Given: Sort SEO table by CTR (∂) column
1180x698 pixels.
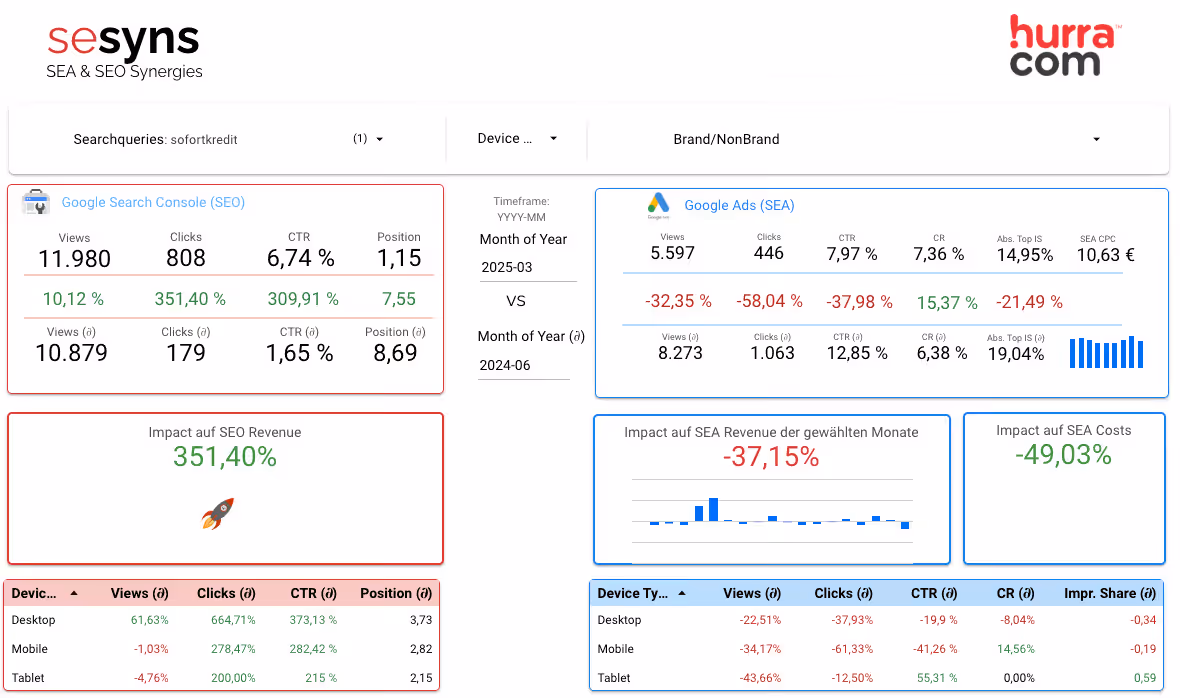Looking at the screenshot, I should tap(313, 593).
